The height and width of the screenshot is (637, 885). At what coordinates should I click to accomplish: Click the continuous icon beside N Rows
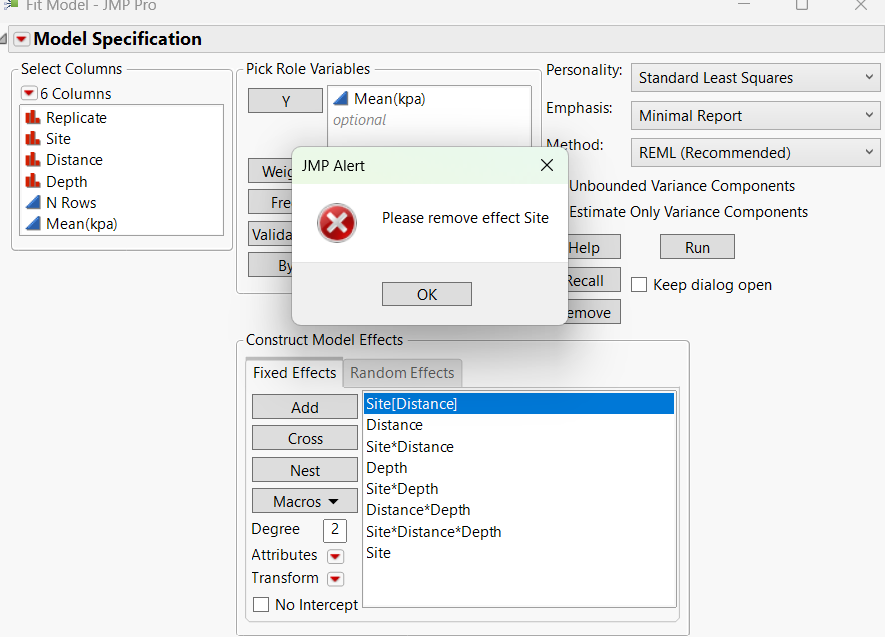click(x=33, y=203)
